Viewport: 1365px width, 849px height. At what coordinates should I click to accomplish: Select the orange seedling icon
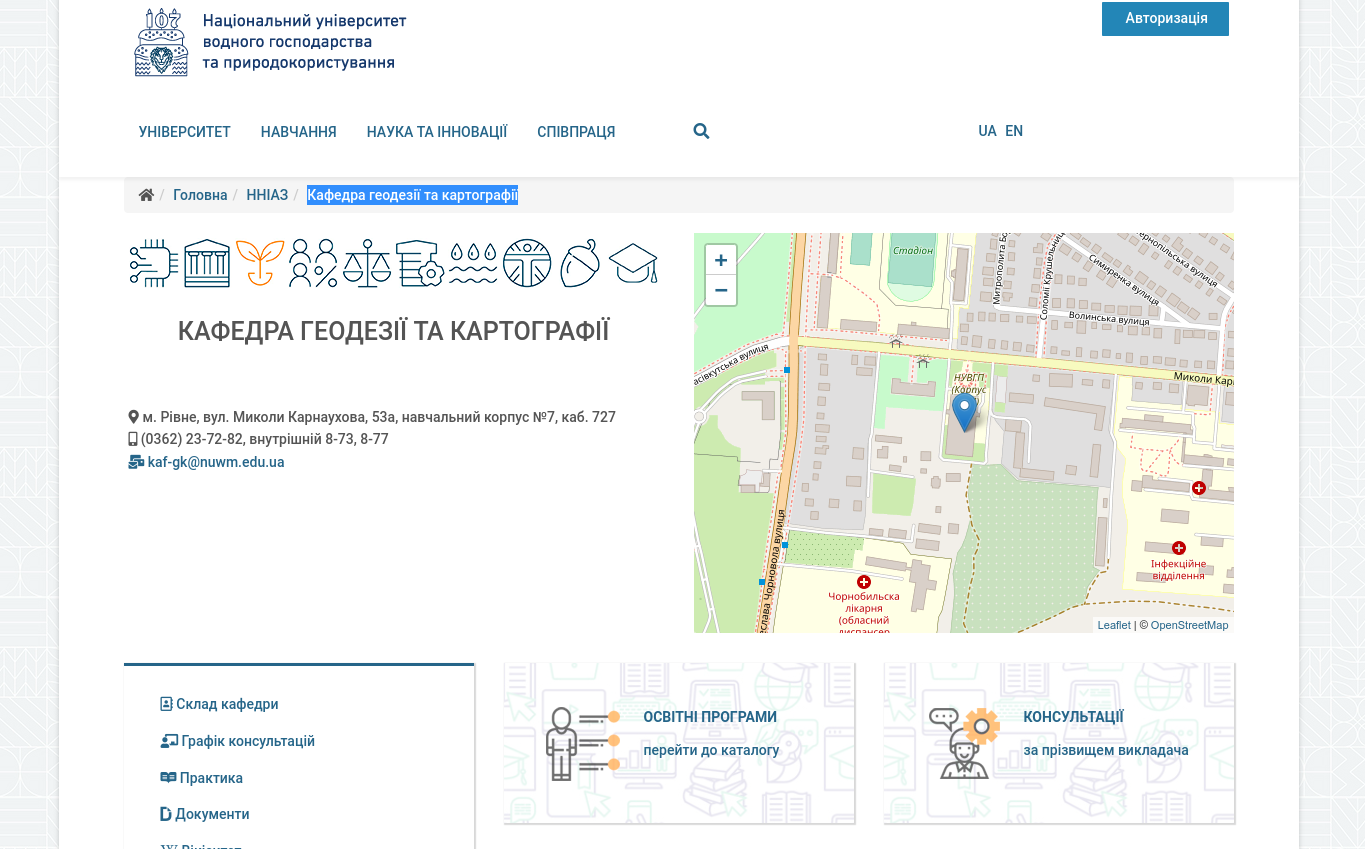(259, 263)
